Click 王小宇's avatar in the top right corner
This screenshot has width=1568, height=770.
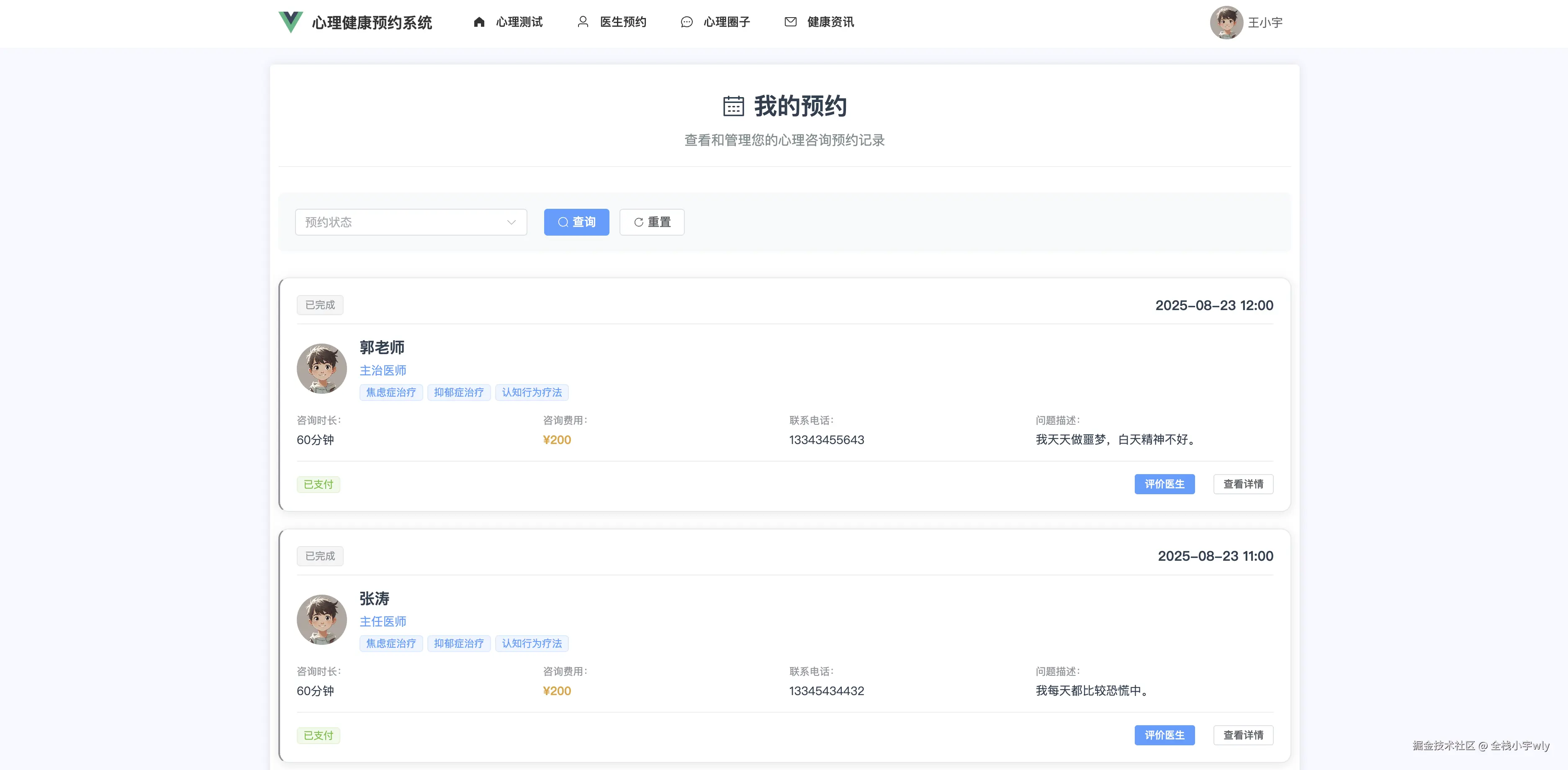[x=1226, y=22]
